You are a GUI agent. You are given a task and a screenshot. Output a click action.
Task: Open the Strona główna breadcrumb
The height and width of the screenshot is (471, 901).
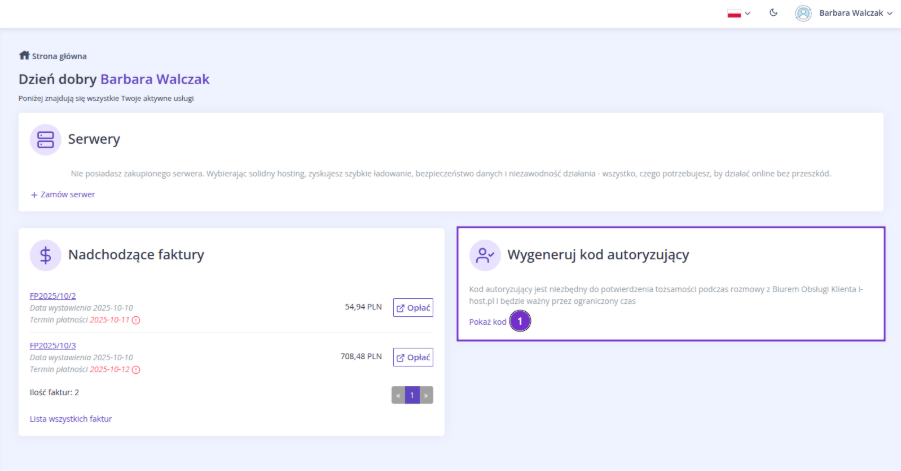[x=59, y=56]
